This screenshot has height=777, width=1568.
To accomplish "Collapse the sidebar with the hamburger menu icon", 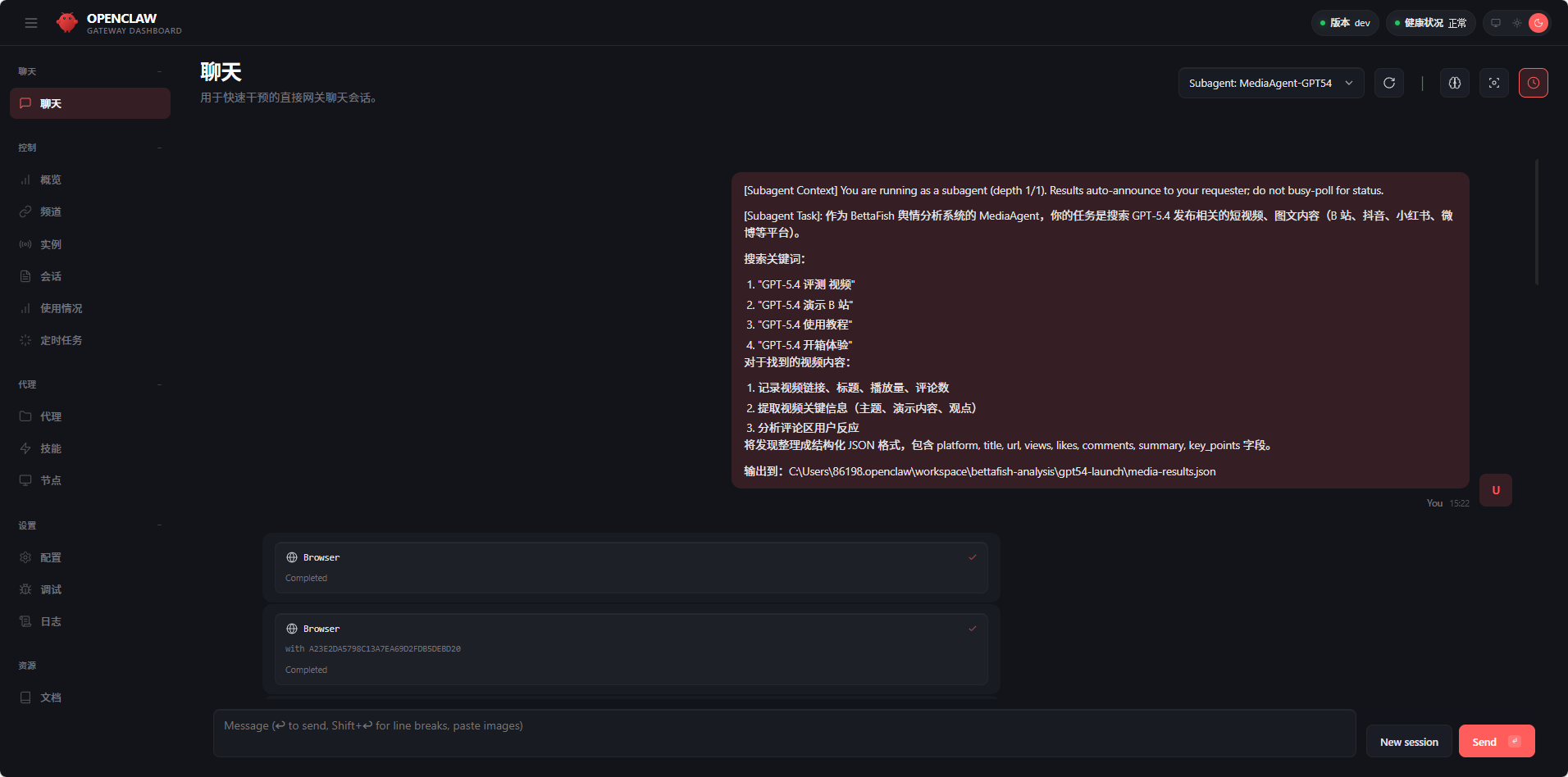I will 31,23.
